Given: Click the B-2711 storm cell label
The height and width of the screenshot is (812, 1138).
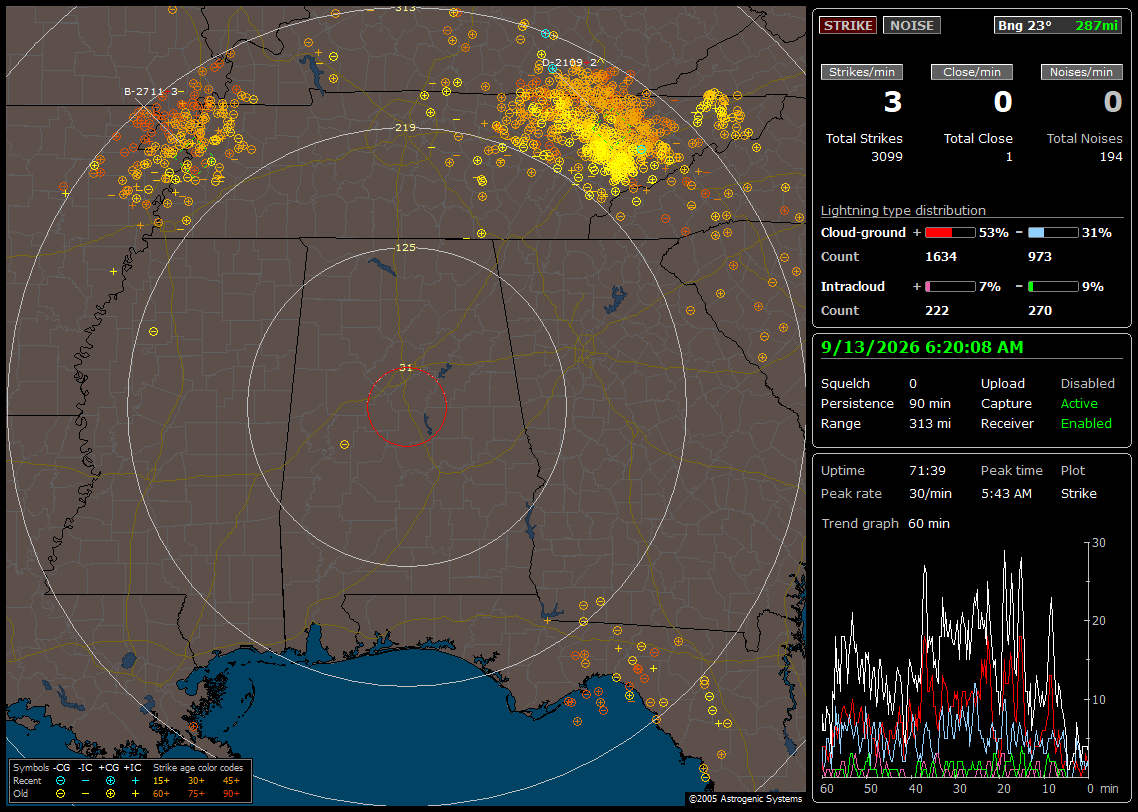Looking at the screenshot, I should pyautogui.click(x=150, y=91).
